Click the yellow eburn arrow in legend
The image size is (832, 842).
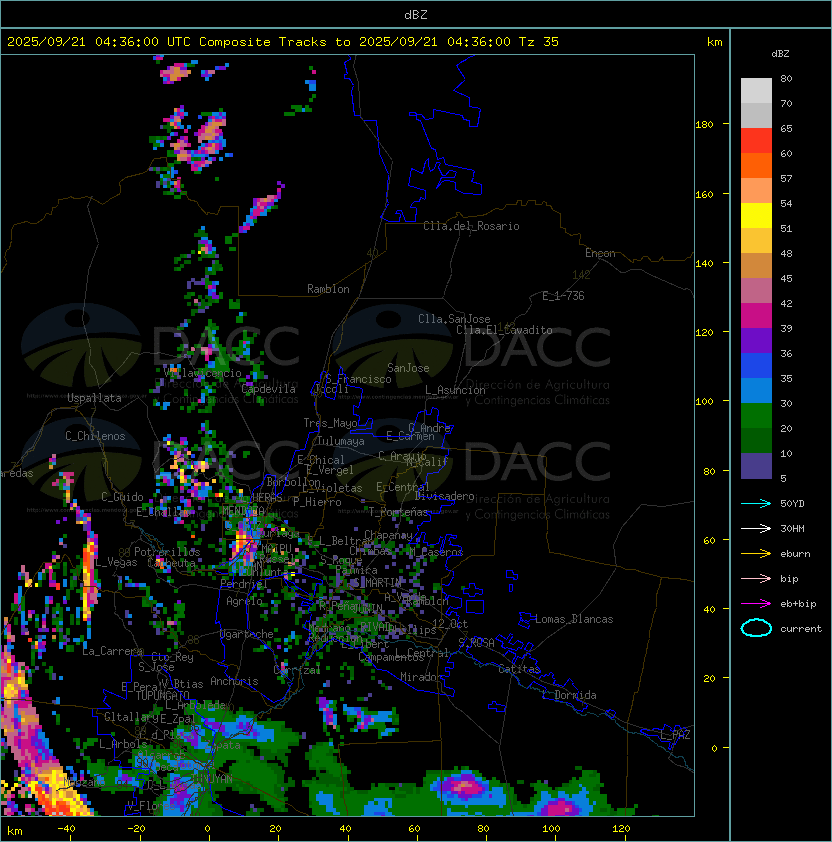coord(756,554)
